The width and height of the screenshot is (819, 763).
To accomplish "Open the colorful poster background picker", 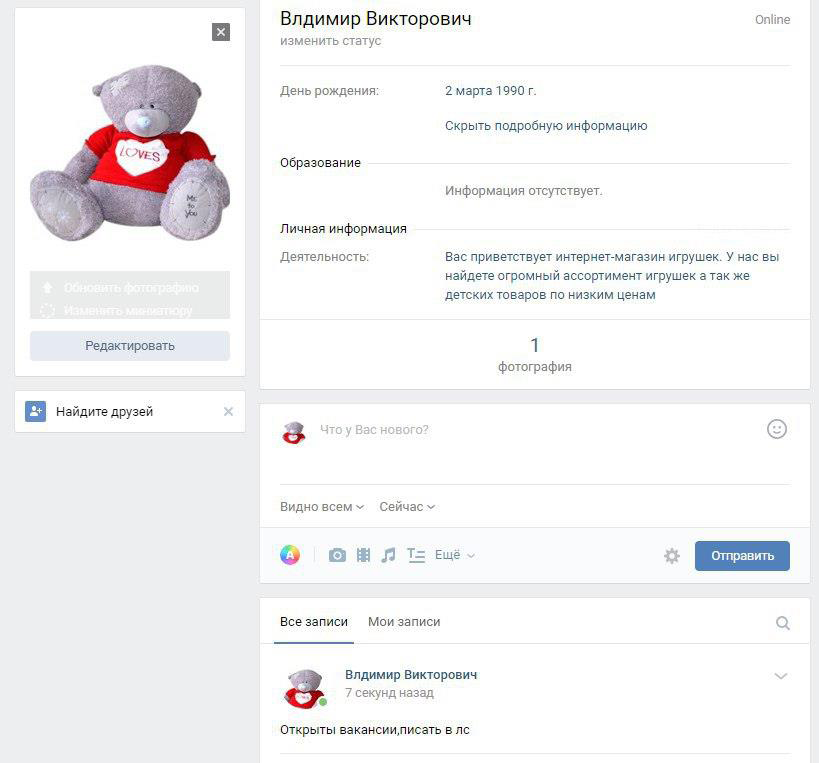I will pos(290,555).
